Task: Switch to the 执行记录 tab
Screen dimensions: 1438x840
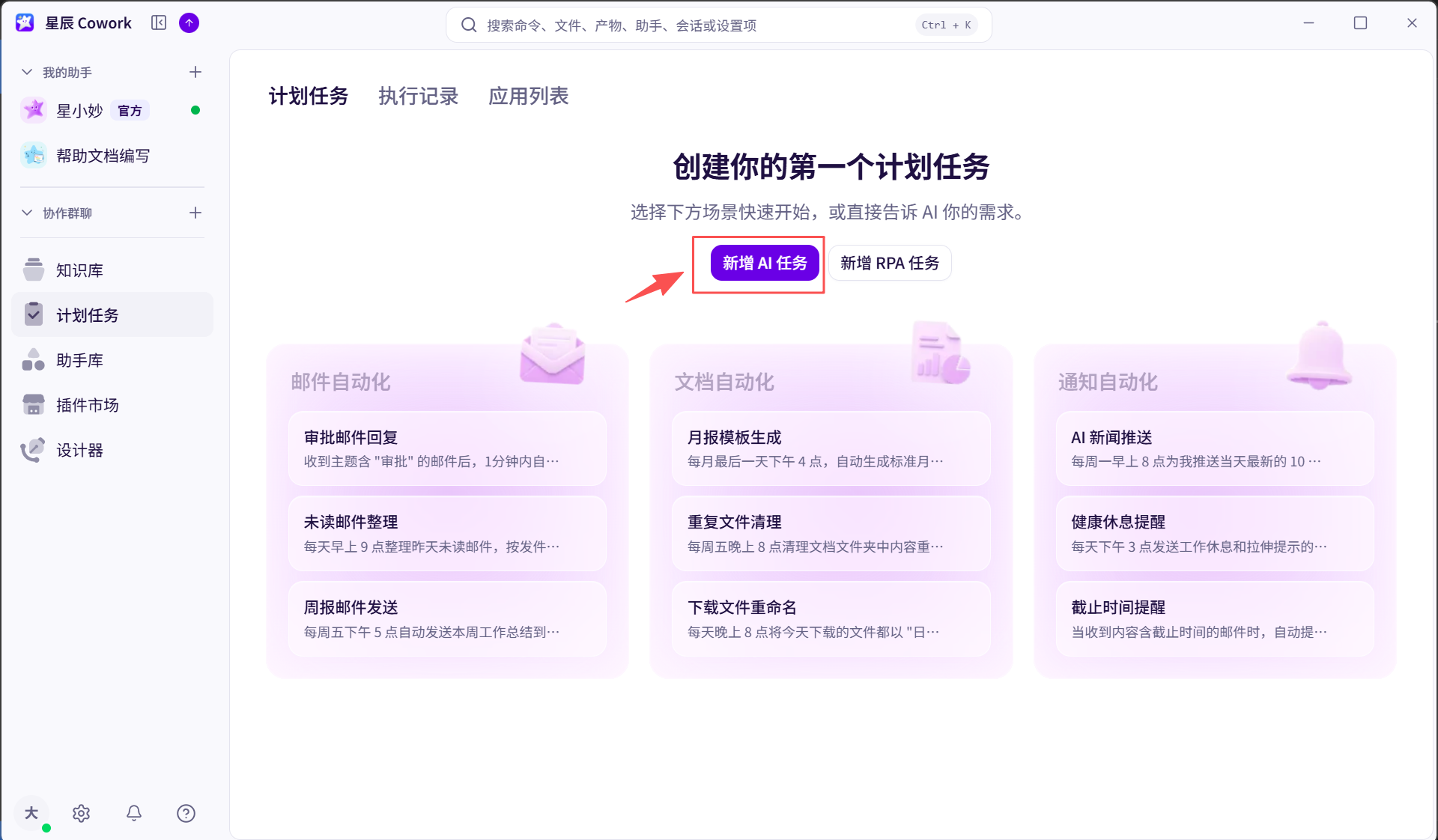Action: [418, 96]
